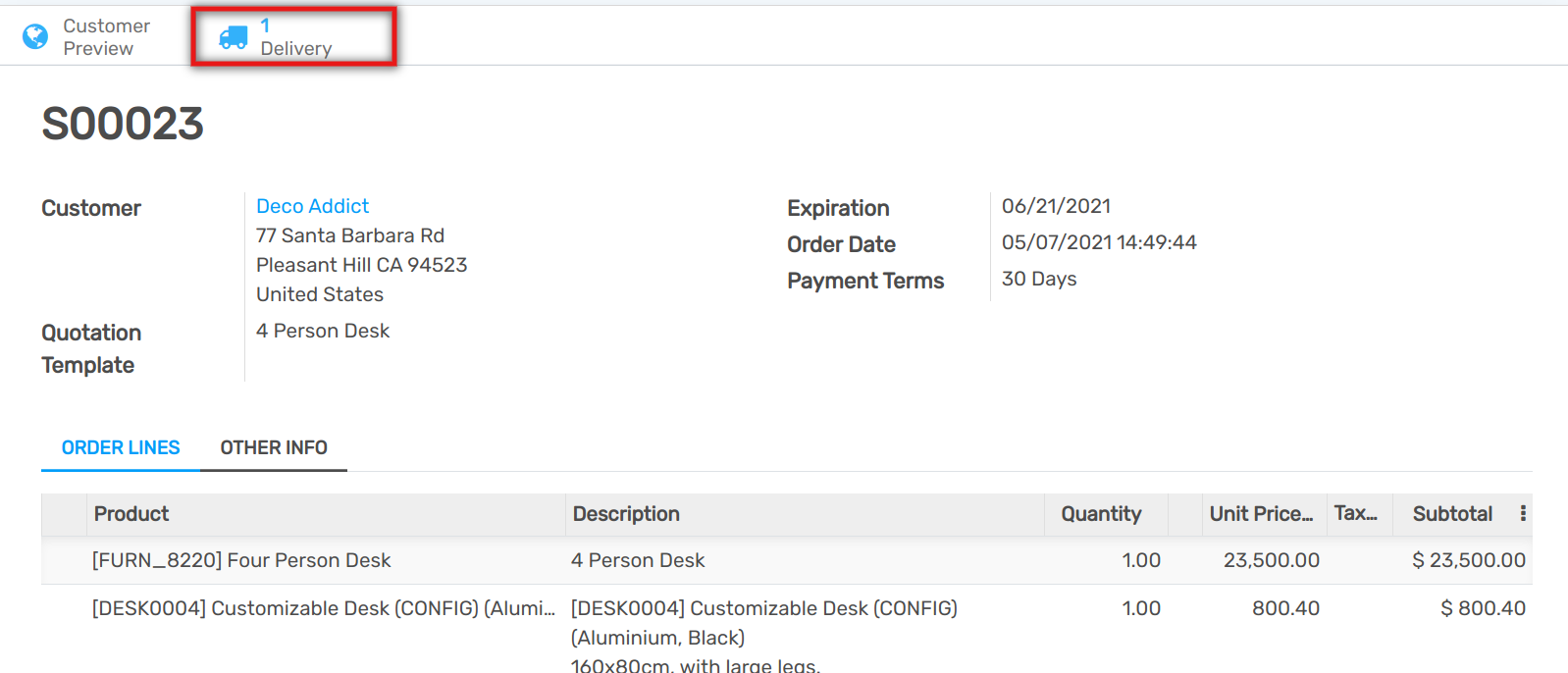Click the 06/21/2021 expiration date
Screen dimensions: 1568x673
pos(1056,206)
